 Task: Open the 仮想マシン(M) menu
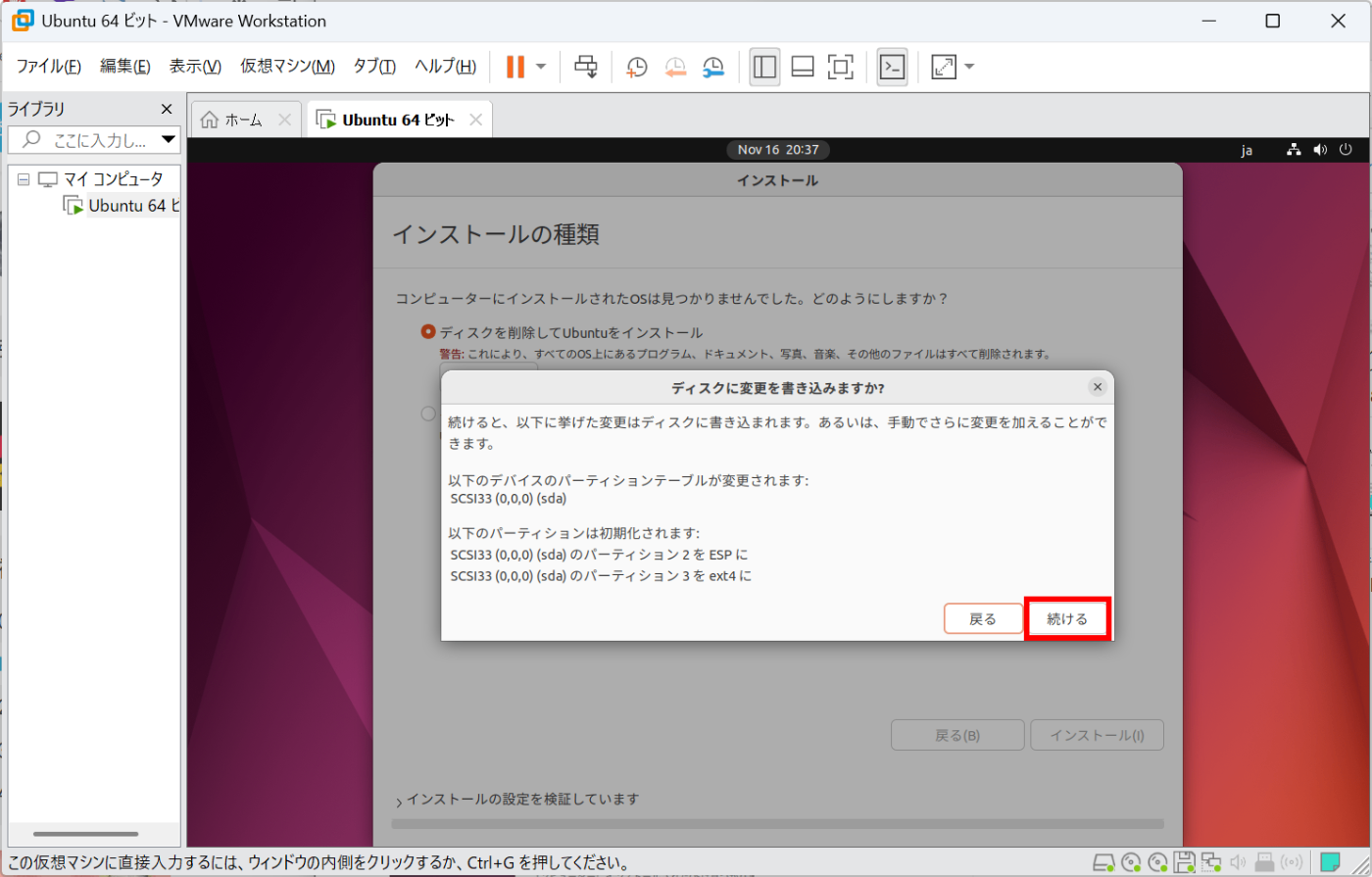pyautogui.click(x=287, y=67)
